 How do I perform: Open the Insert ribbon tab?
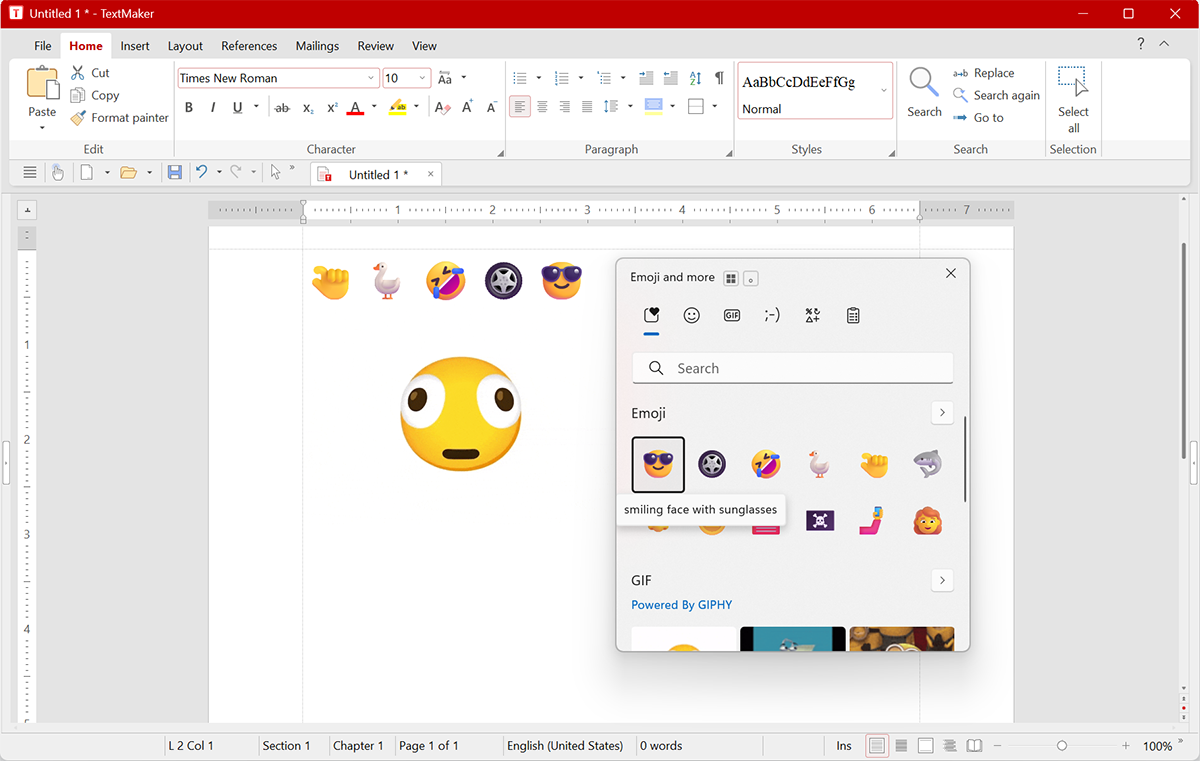click(135, 46)
